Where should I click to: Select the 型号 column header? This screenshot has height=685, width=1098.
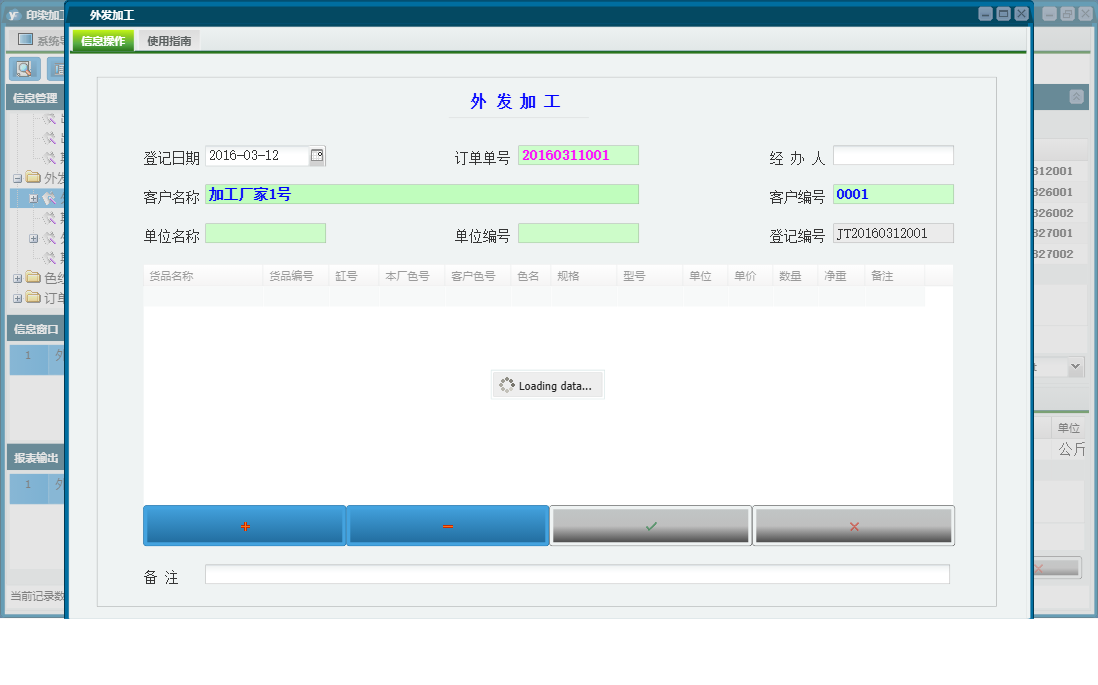[650, 276]
